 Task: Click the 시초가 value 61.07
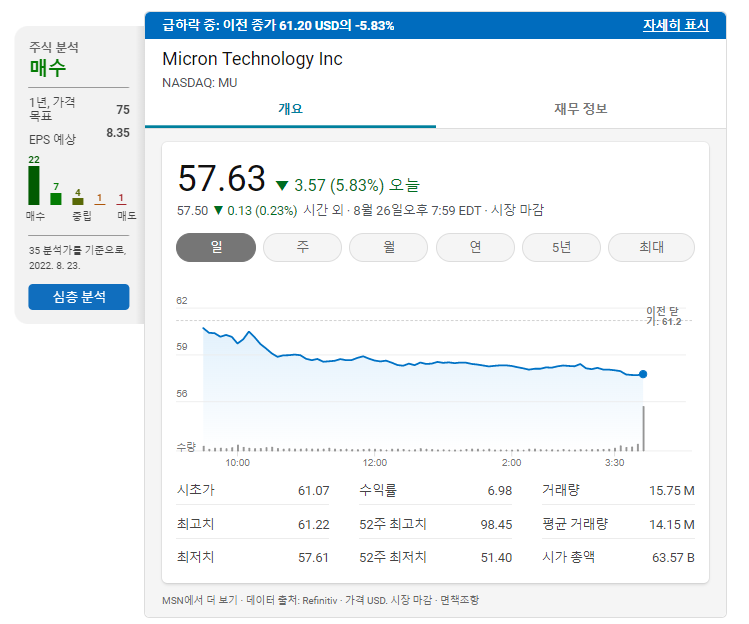tap(313, 491)
